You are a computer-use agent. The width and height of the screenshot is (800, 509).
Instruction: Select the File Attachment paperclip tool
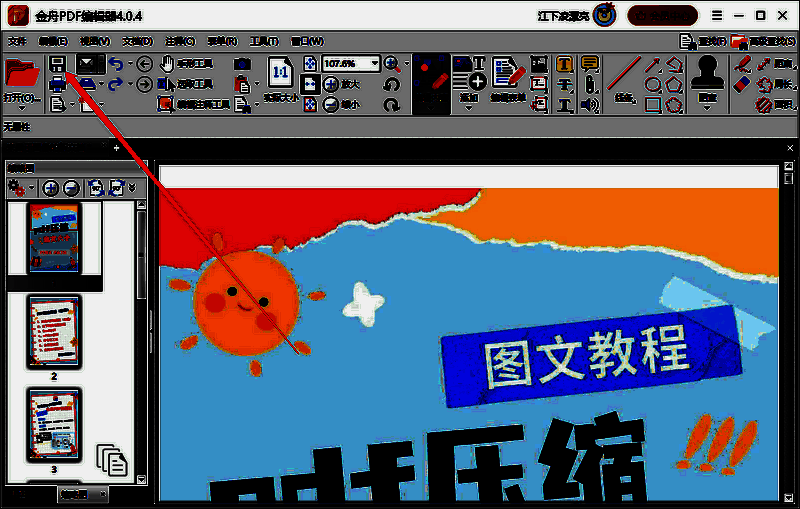tap(590, 85)
